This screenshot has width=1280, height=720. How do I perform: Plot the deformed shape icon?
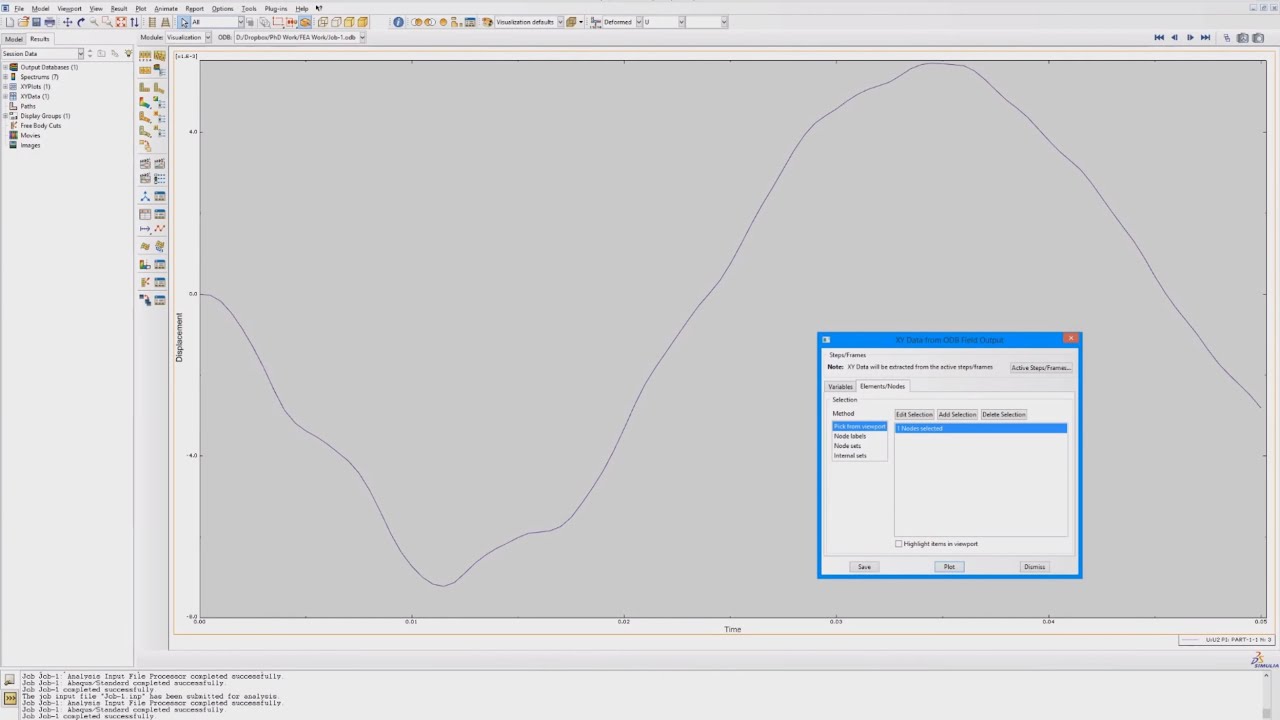159,87
